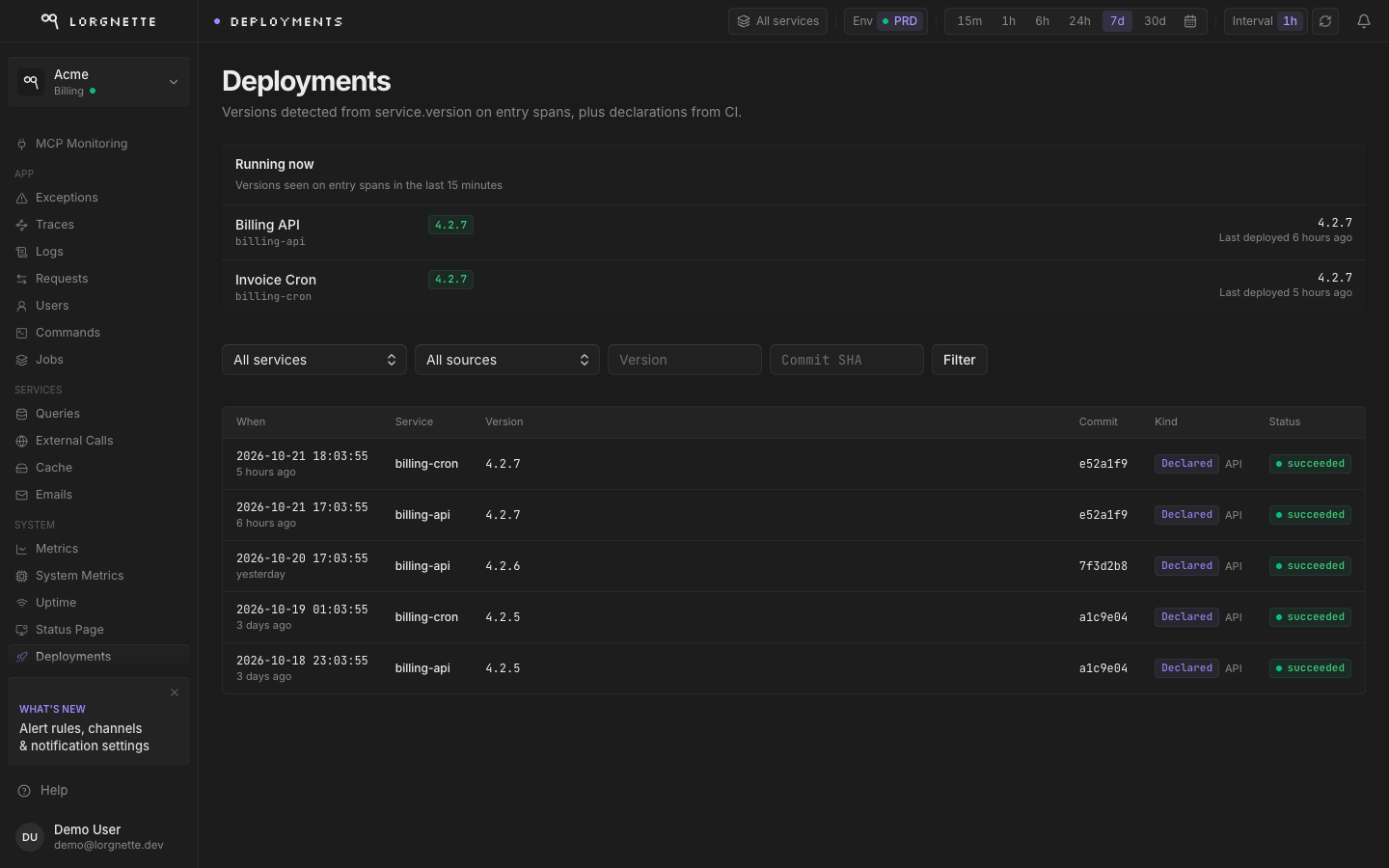Screen dimensions: 1389x868
Task: Click the Status column header
Action: tap(1285, 421)
